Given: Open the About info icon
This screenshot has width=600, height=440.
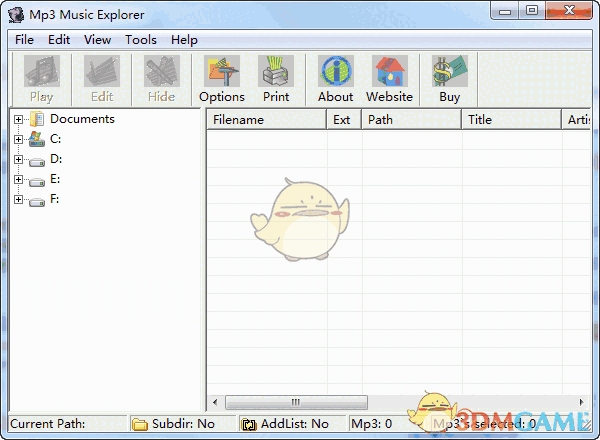Looking at the screenshot, I should 336,71.
